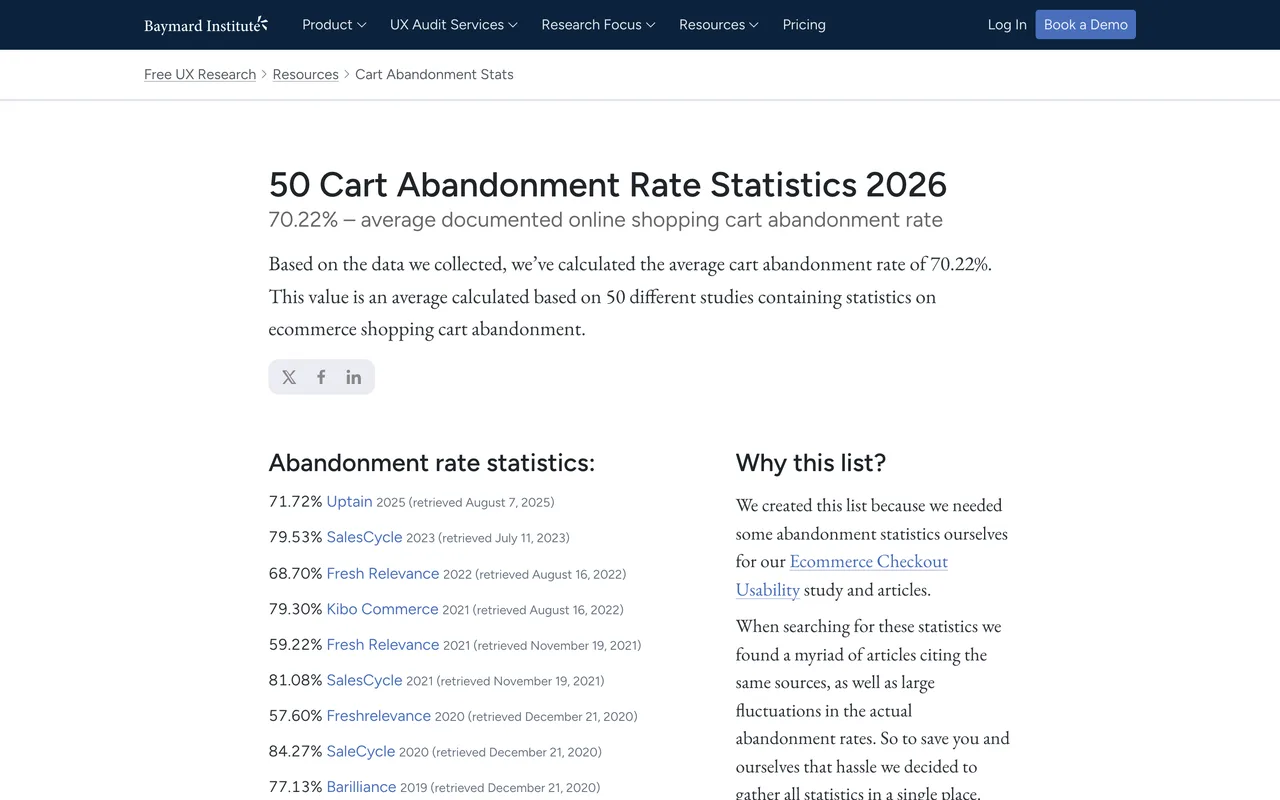Share on X (Twitter) icon

pos(289,377)
